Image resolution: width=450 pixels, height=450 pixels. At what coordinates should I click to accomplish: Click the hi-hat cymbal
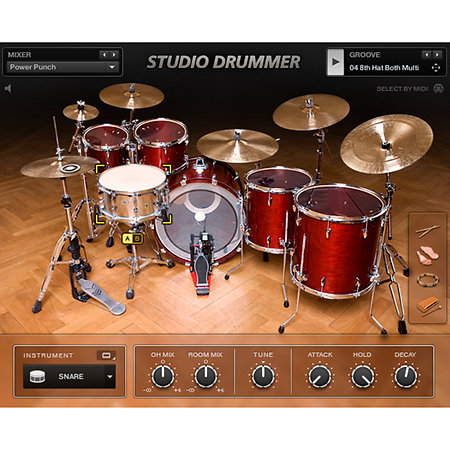click(60, 167)
